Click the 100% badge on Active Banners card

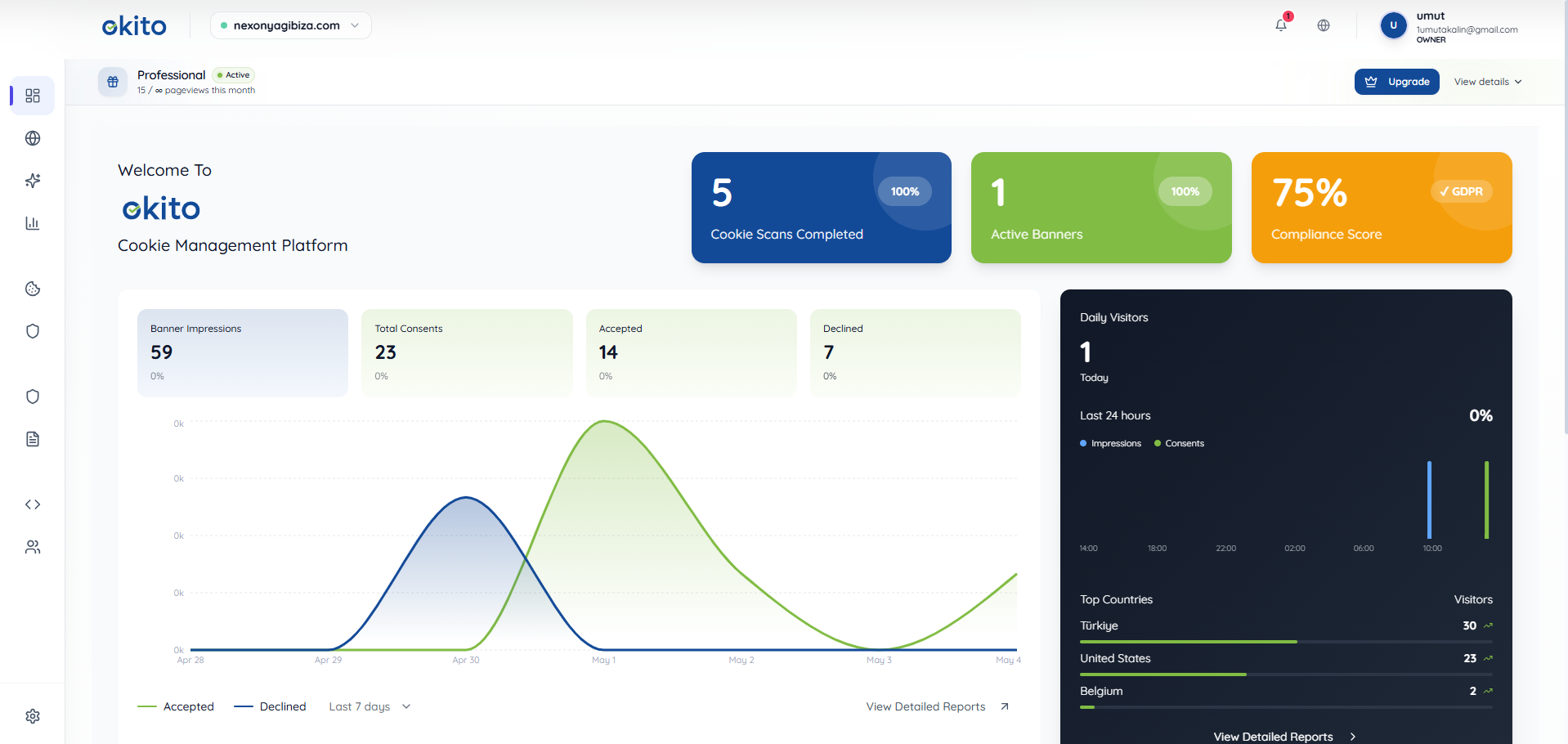pos(1185,191)
